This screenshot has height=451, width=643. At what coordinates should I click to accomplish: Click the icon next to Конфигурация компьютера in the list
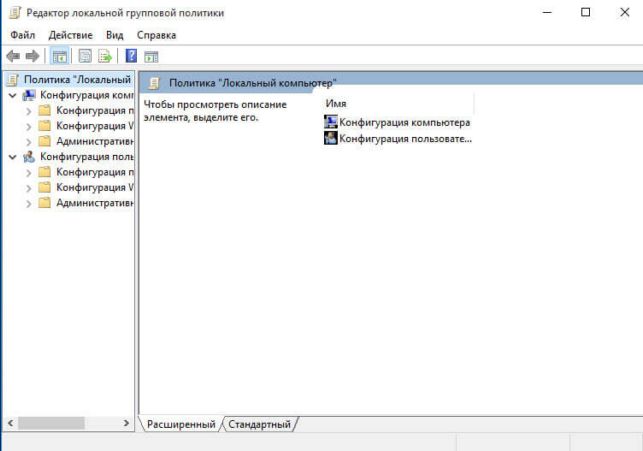tap(331, 122)
